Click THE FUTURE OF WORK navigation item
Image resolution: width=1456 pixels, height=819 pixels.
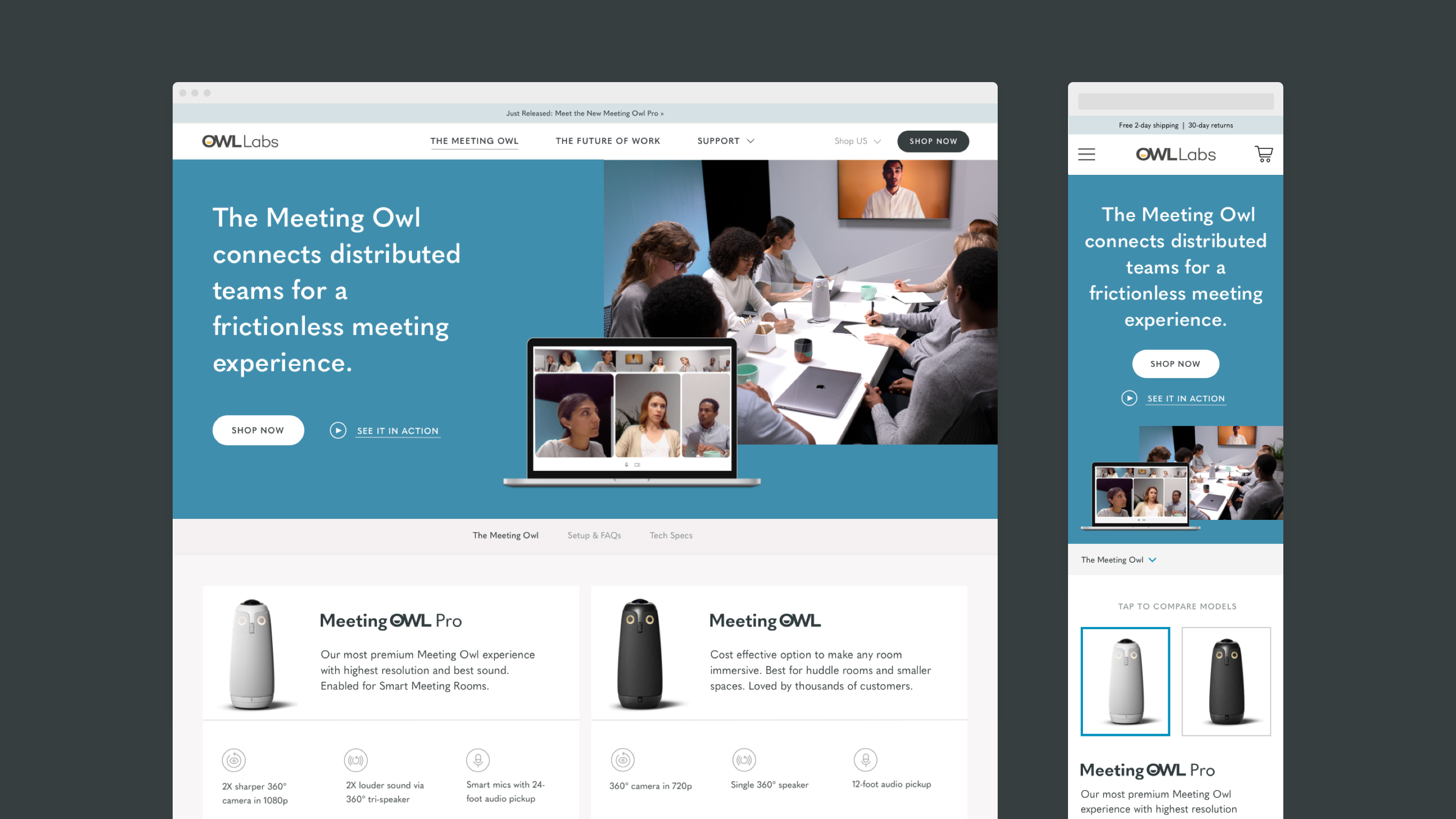pos(608,141)
